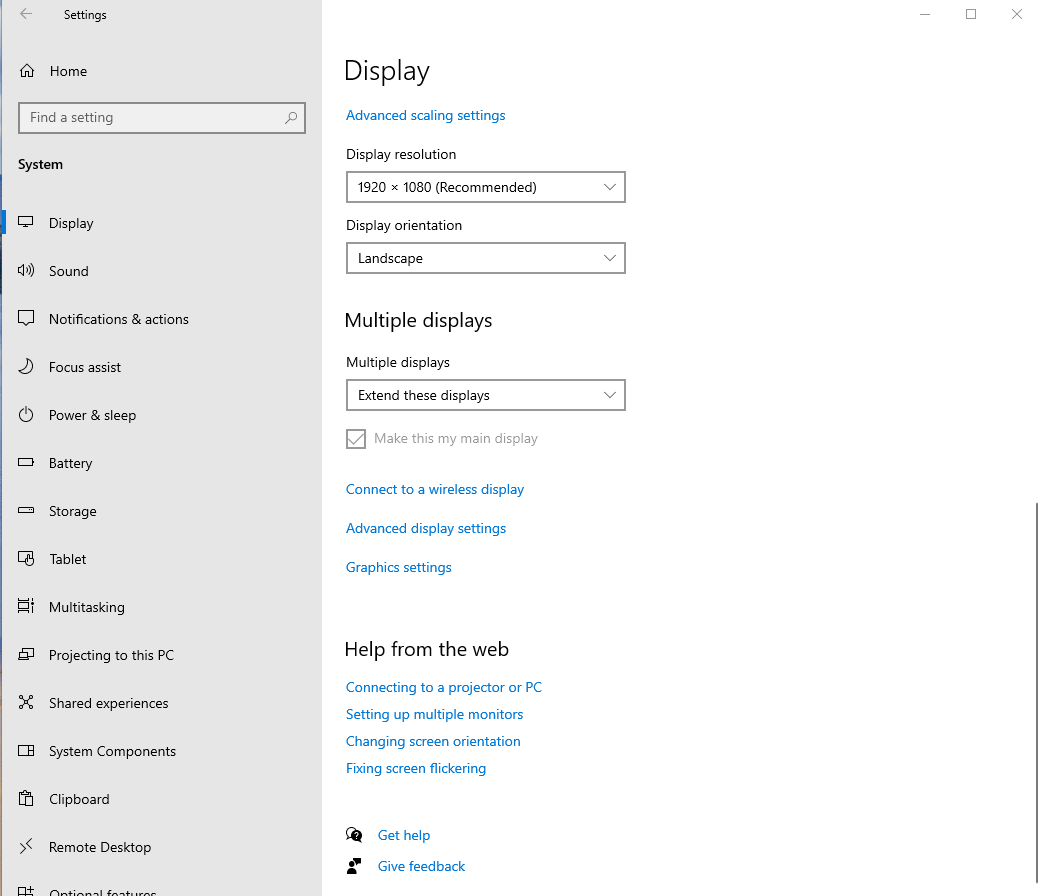Expand the Display orientation dropdown
This screenshot has height=896, width=1040.
(x=485, y=258)
